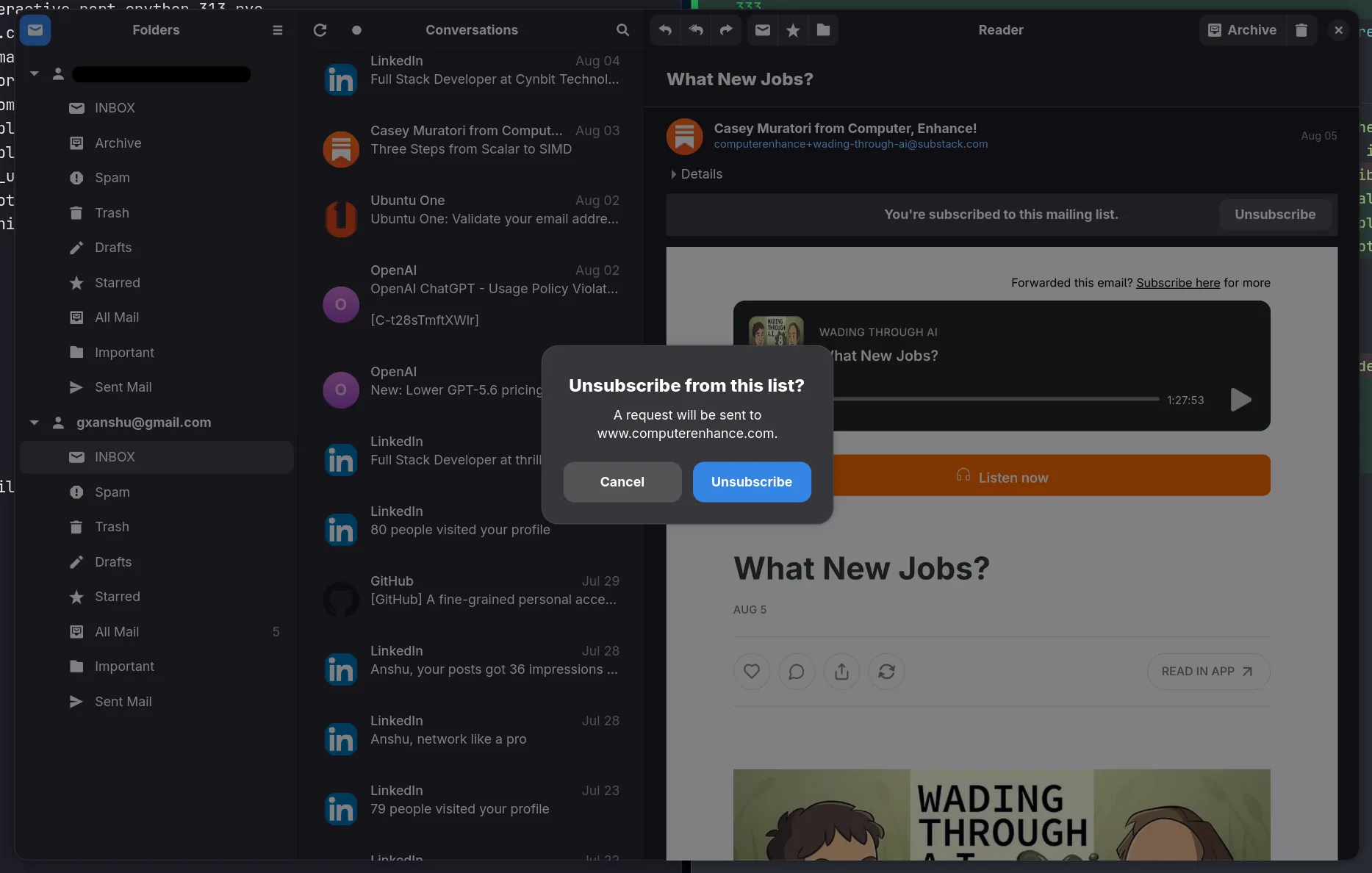The height and width of the screenshot is (873, 1372).
Task: Open comments with speech bubble icon
Action: pyautogui.click(x=797, y=672)
